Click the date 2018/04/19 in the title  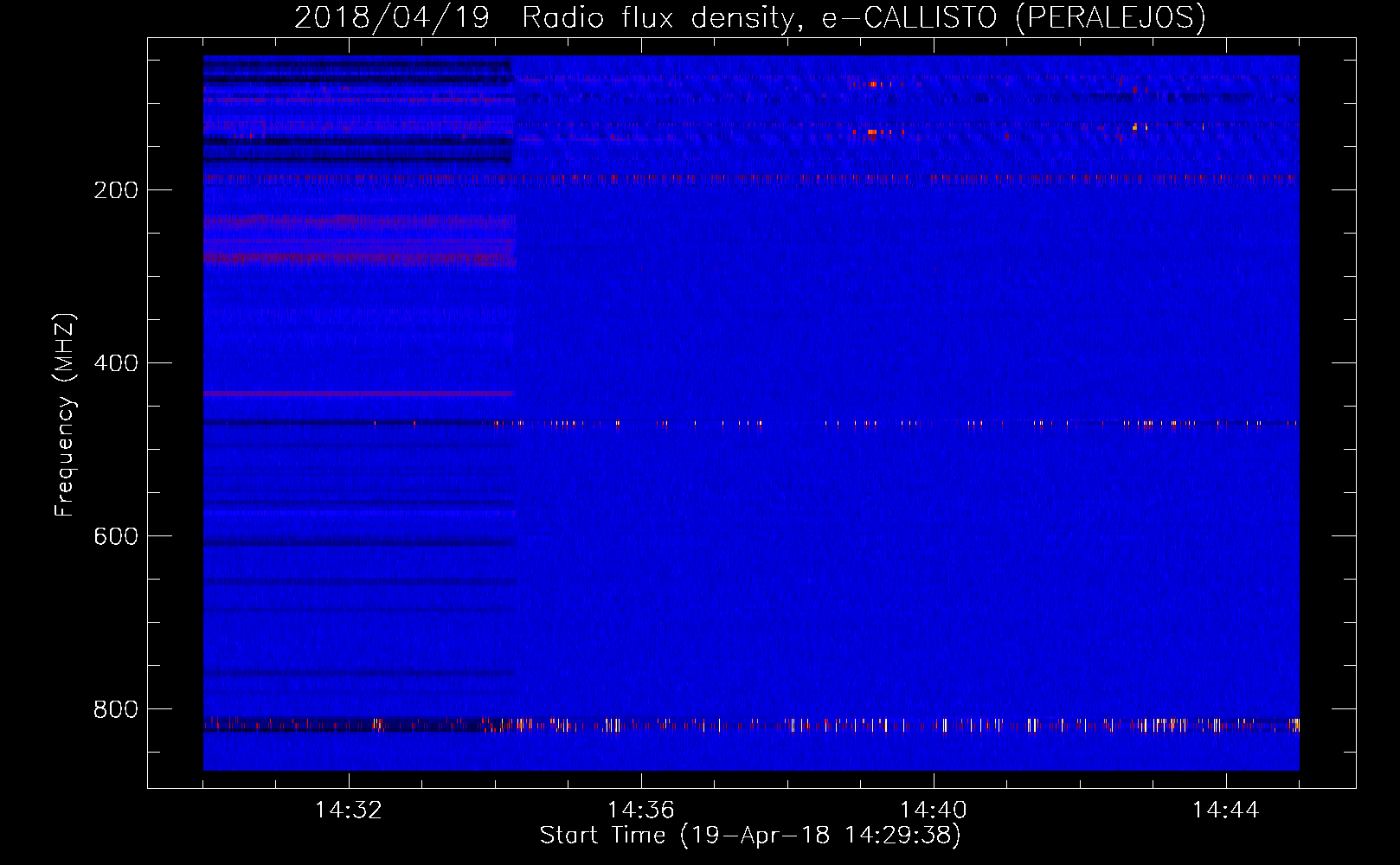coord(392,17)
